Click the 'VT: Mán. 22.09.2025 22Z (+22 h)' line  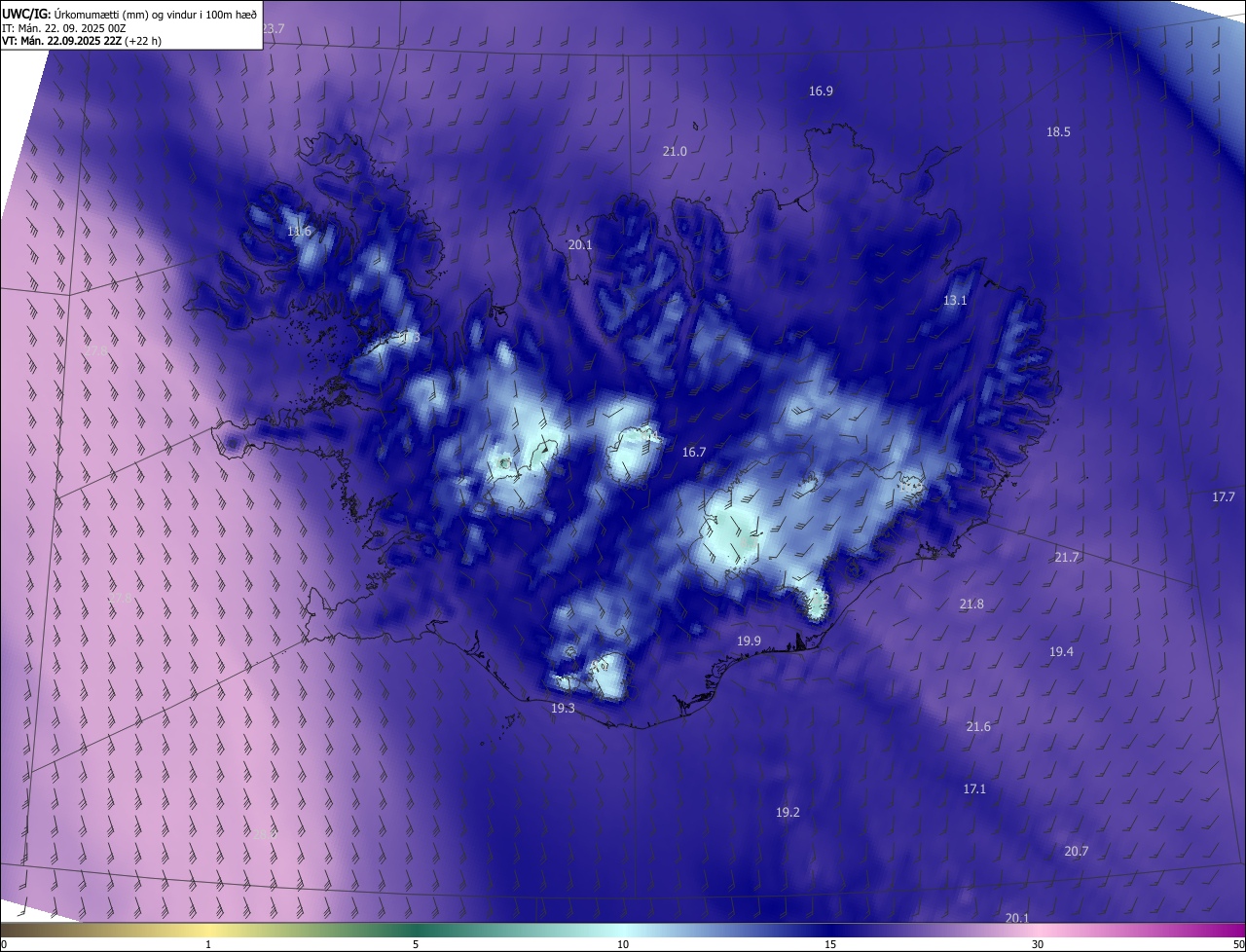(82, 41)
